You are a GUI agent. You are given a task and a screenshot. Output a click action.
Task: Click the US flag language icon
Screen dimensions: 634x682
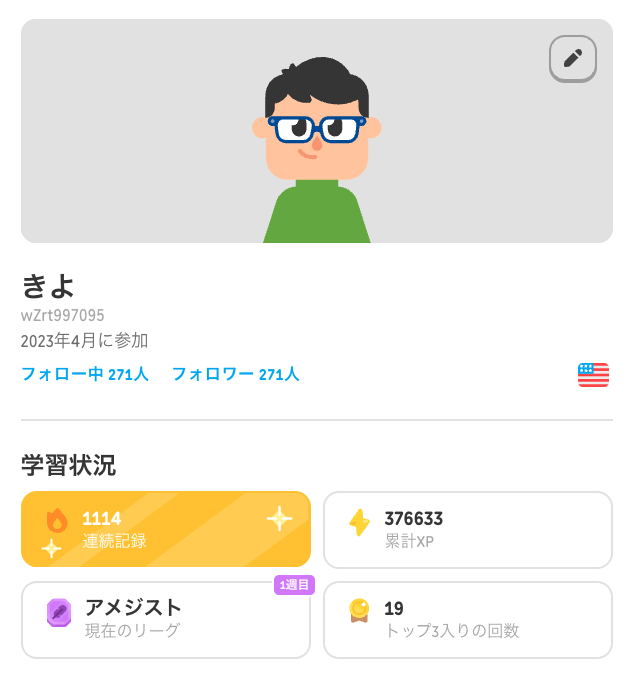pos(593,375)
